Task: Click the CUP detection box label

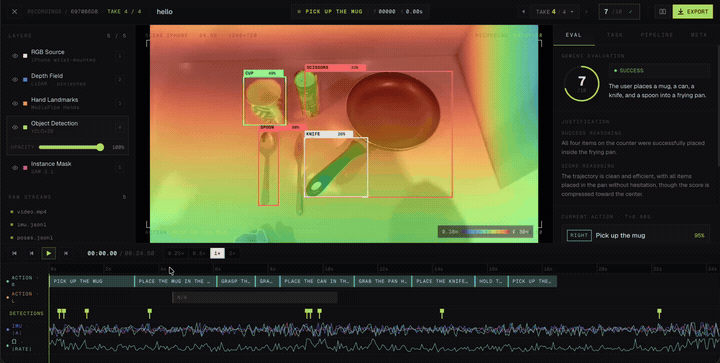Action: click(x=263, y=73)
